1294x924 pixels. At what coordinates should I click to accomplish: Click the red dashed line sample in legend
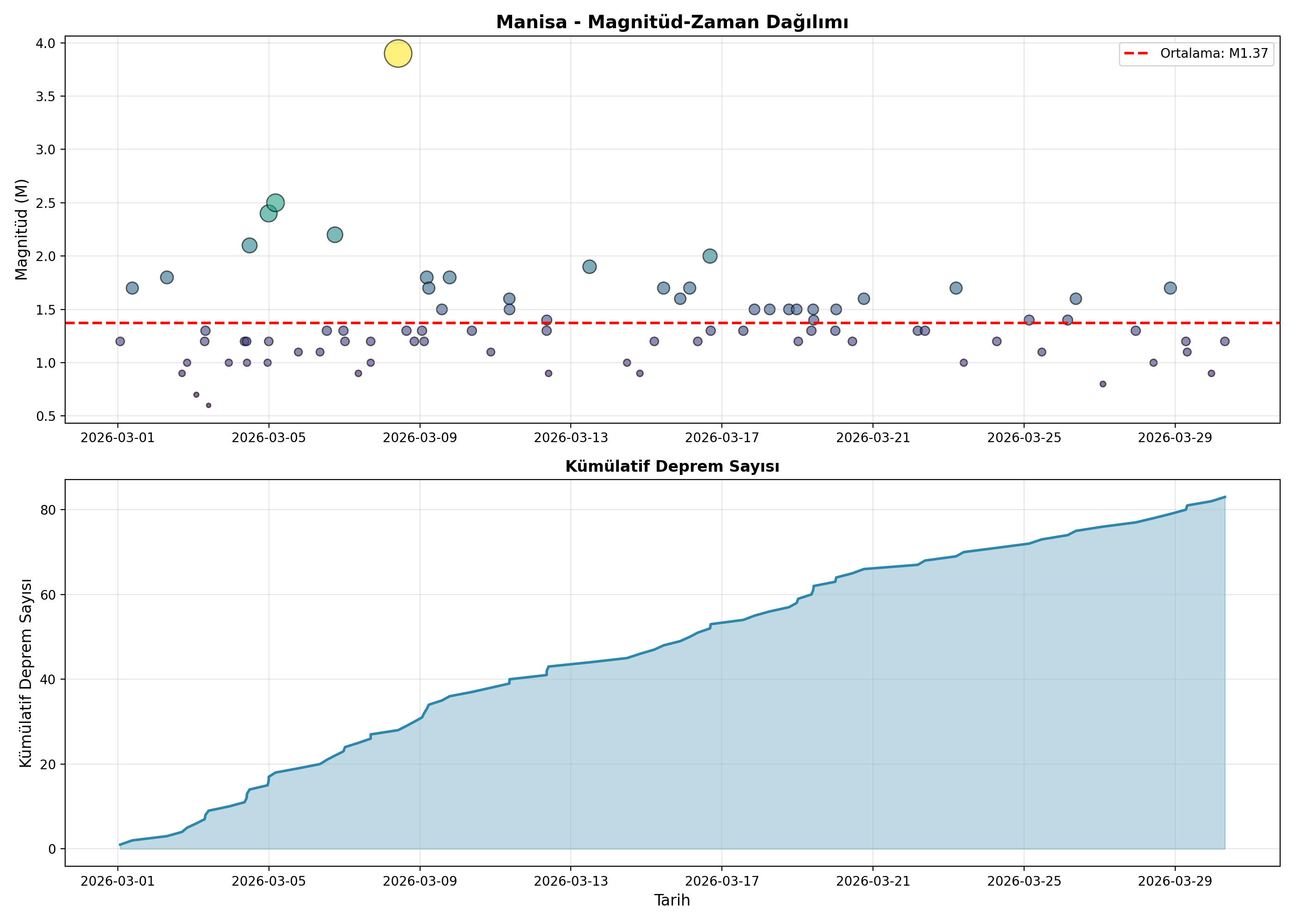1136,54
